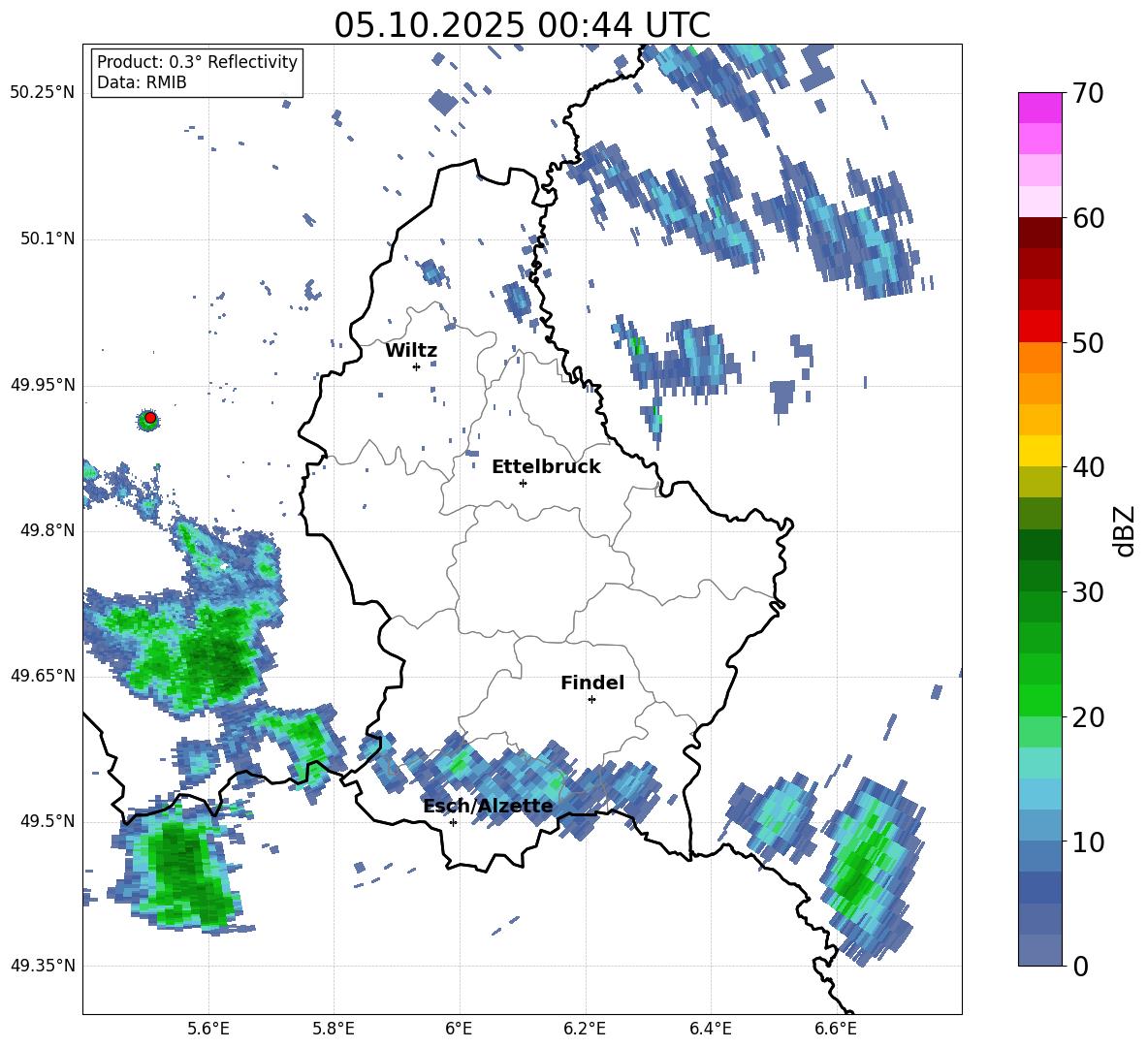Select the Ettelbruck city label
This screenshot has width=1148, height=1048.
(546, 467)
